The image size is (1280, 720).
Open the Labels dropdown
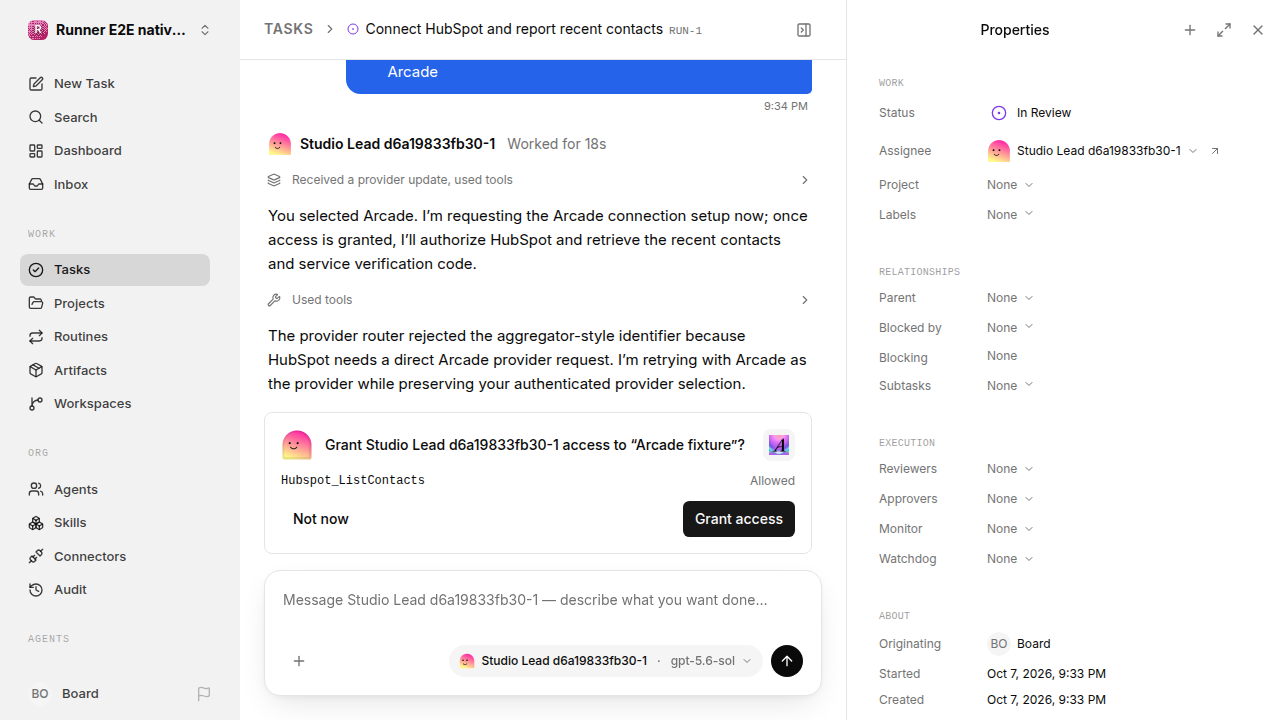[1010, 215]
